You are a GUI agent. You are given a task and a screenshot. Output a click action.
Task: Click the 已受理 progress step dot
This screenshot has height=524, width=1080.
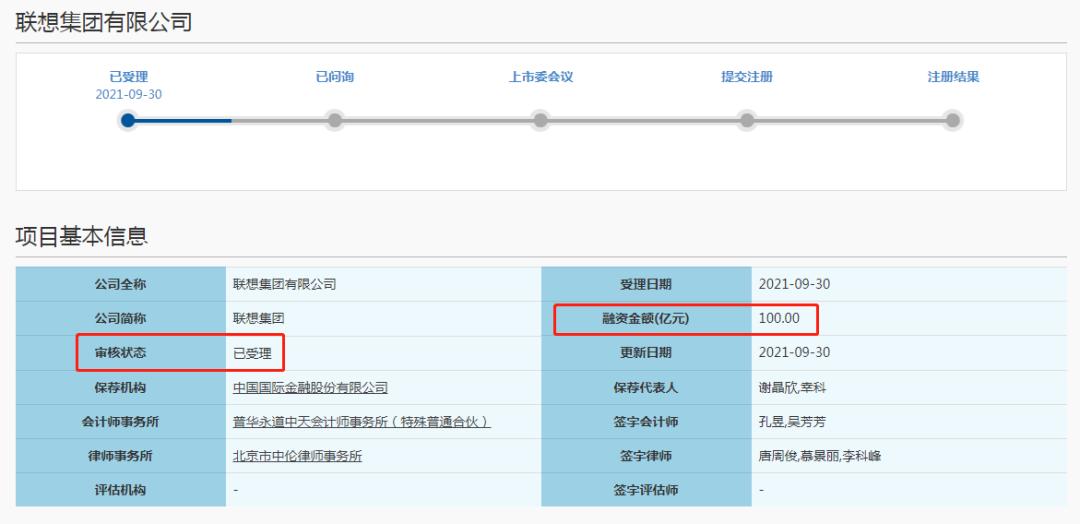[128, 120]
